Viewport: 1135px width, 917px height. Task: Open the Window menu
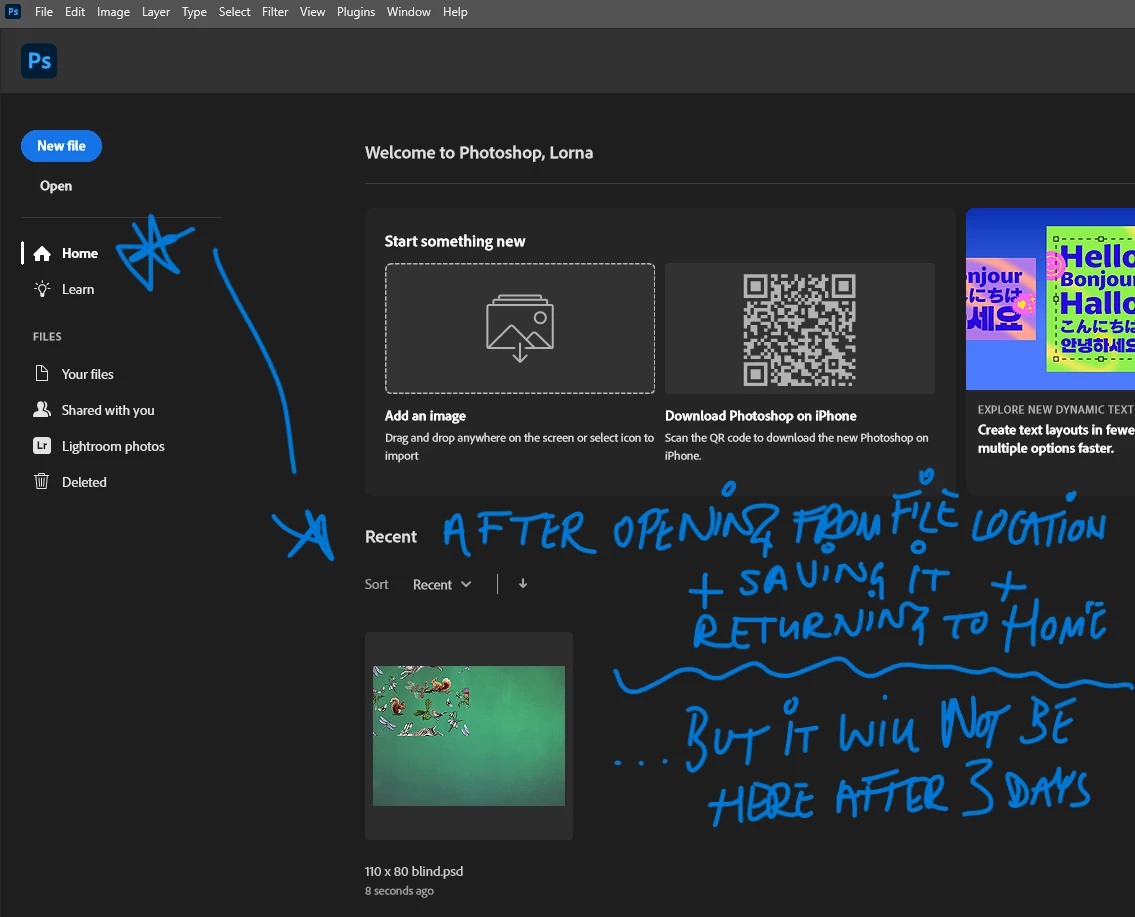[x=408, y=12]
